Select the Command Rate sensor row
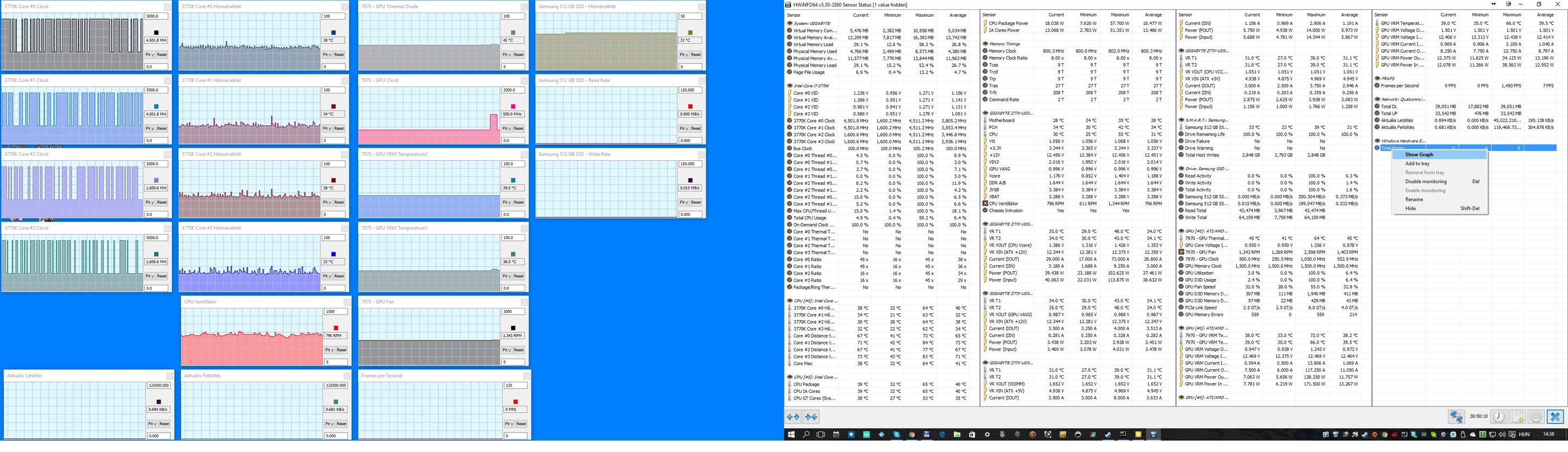Viewport: 1568px width, 452px height. pyautogui.click(x=1074, y=100)
